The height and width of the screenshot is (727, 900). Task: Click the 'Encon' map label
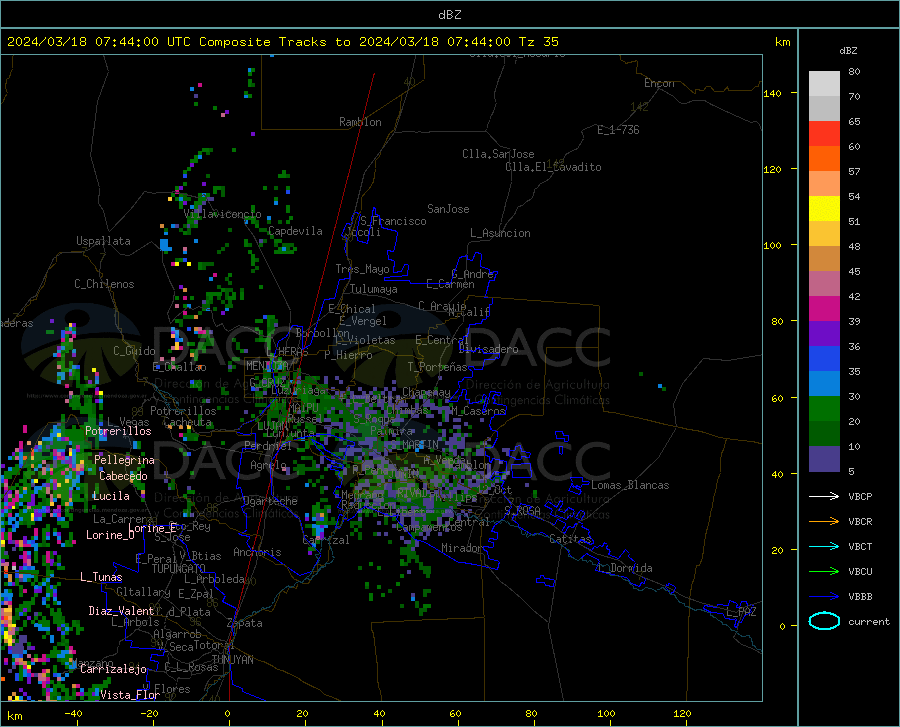[x=659, y=83]
